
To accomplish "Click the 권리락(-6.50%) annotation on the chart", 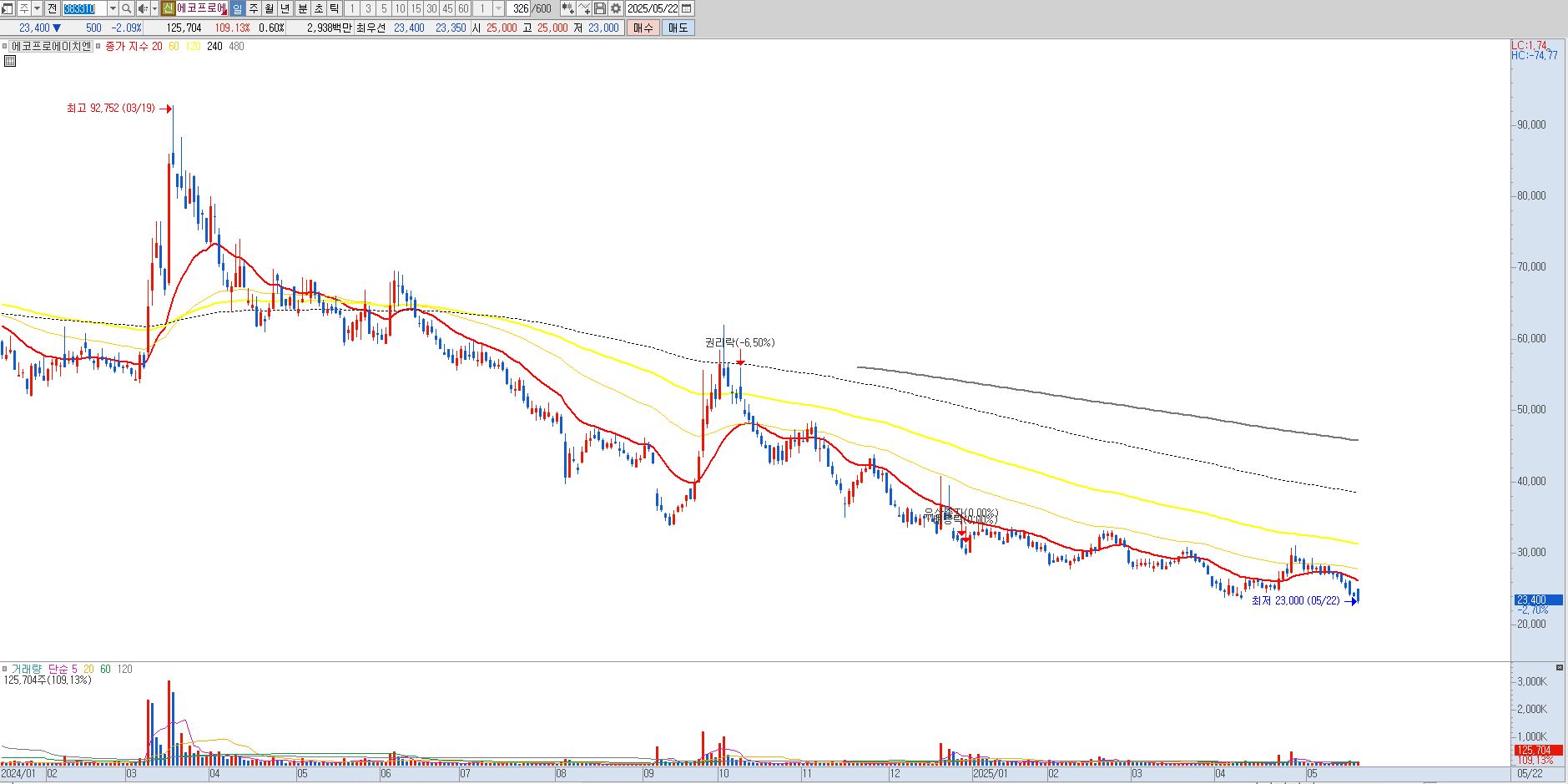I will coord(739,342).
